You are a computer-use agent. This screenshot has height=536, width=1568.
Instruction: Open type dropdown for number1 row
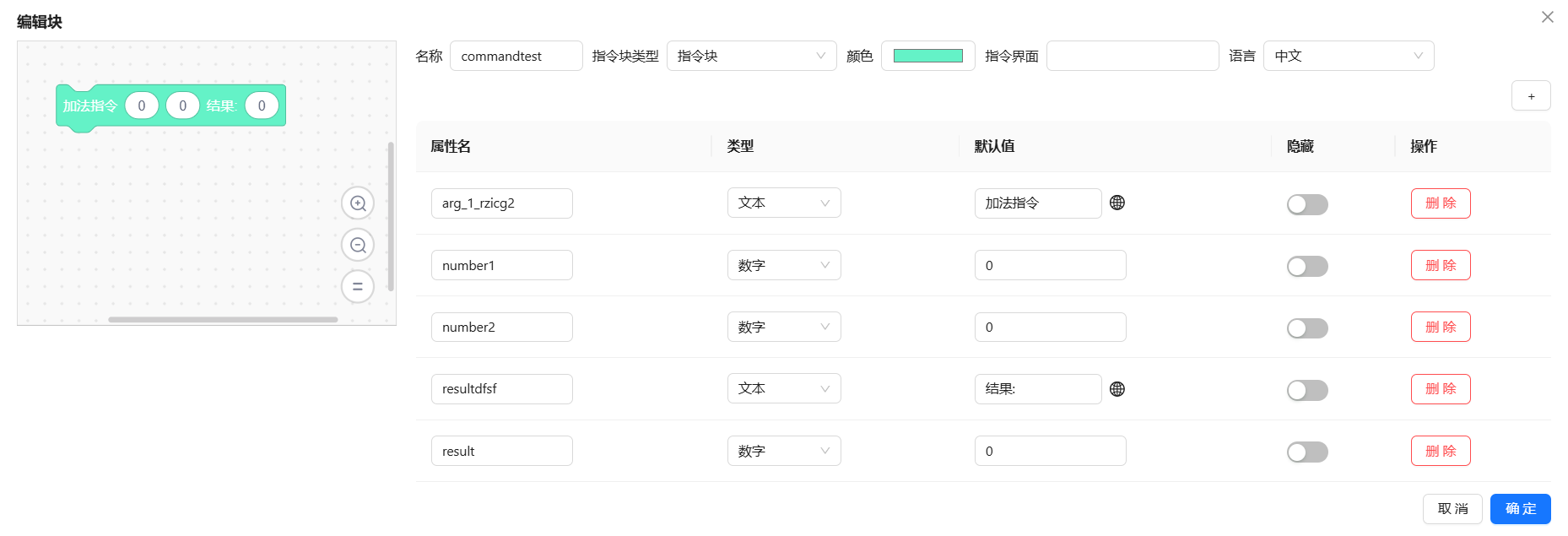click(x=784, y=265)
